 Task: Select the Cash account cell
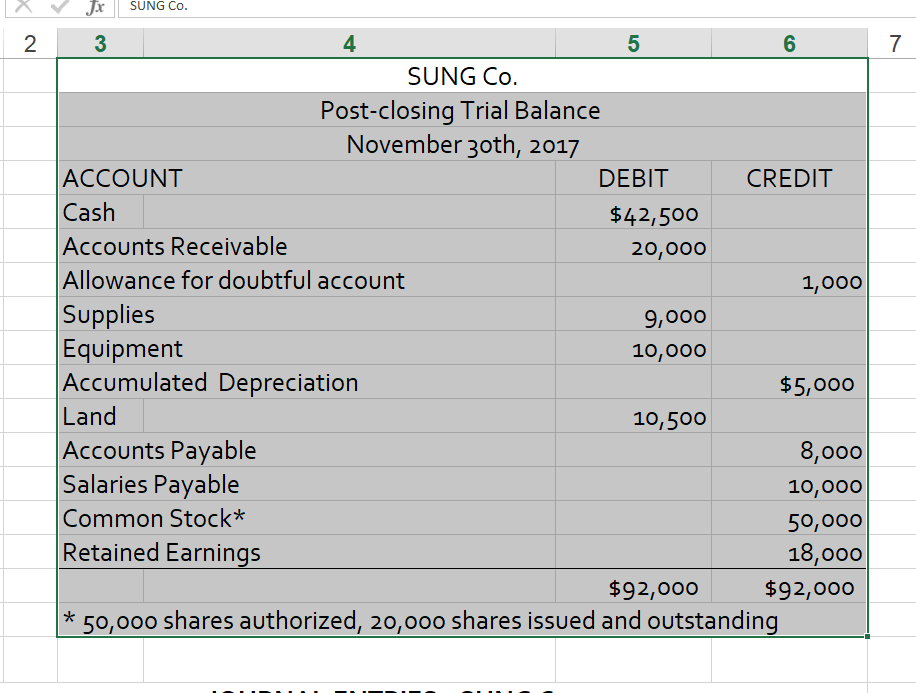(x=100, y=212)
